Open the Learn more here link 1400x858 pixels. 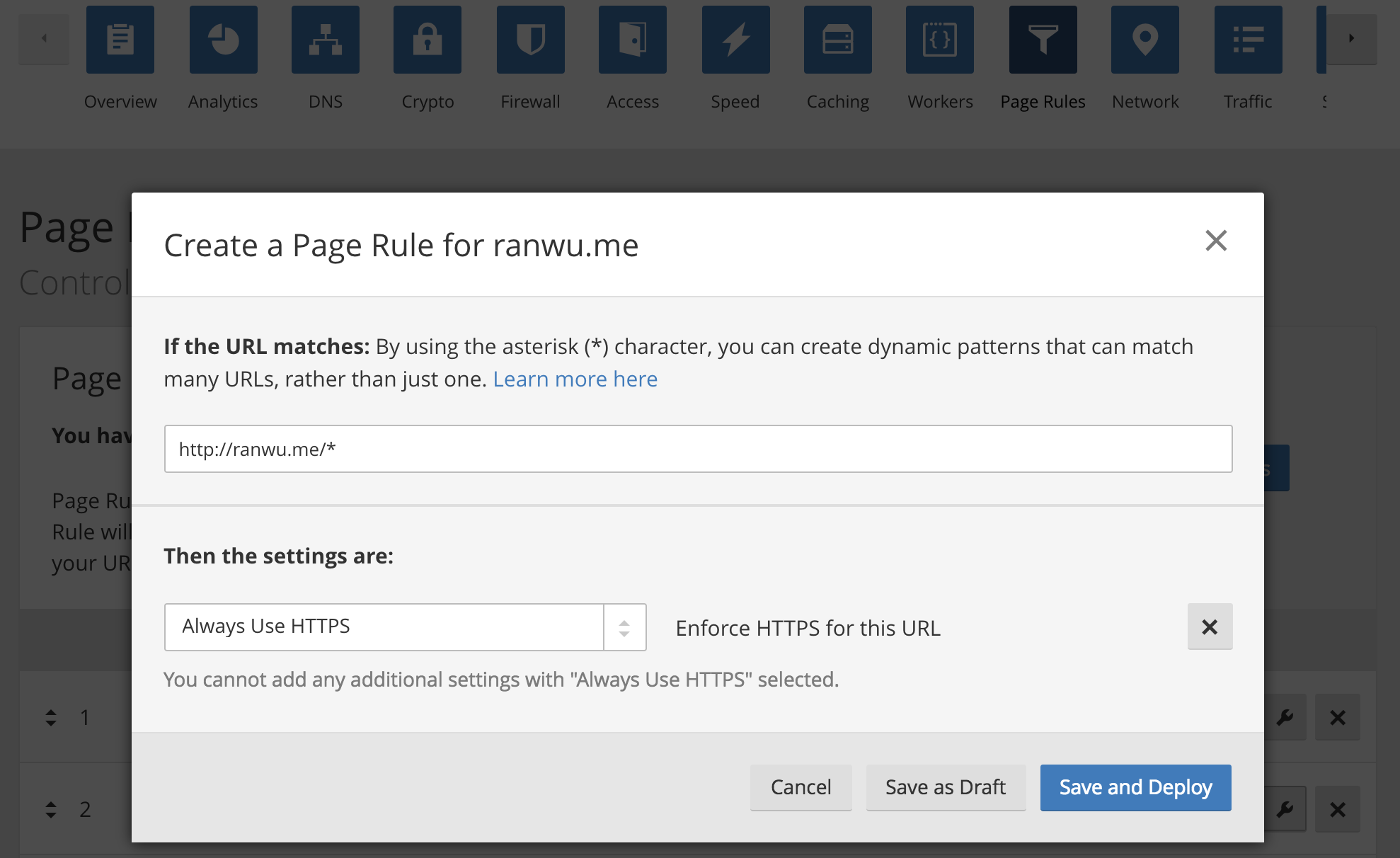coord(575,379)
